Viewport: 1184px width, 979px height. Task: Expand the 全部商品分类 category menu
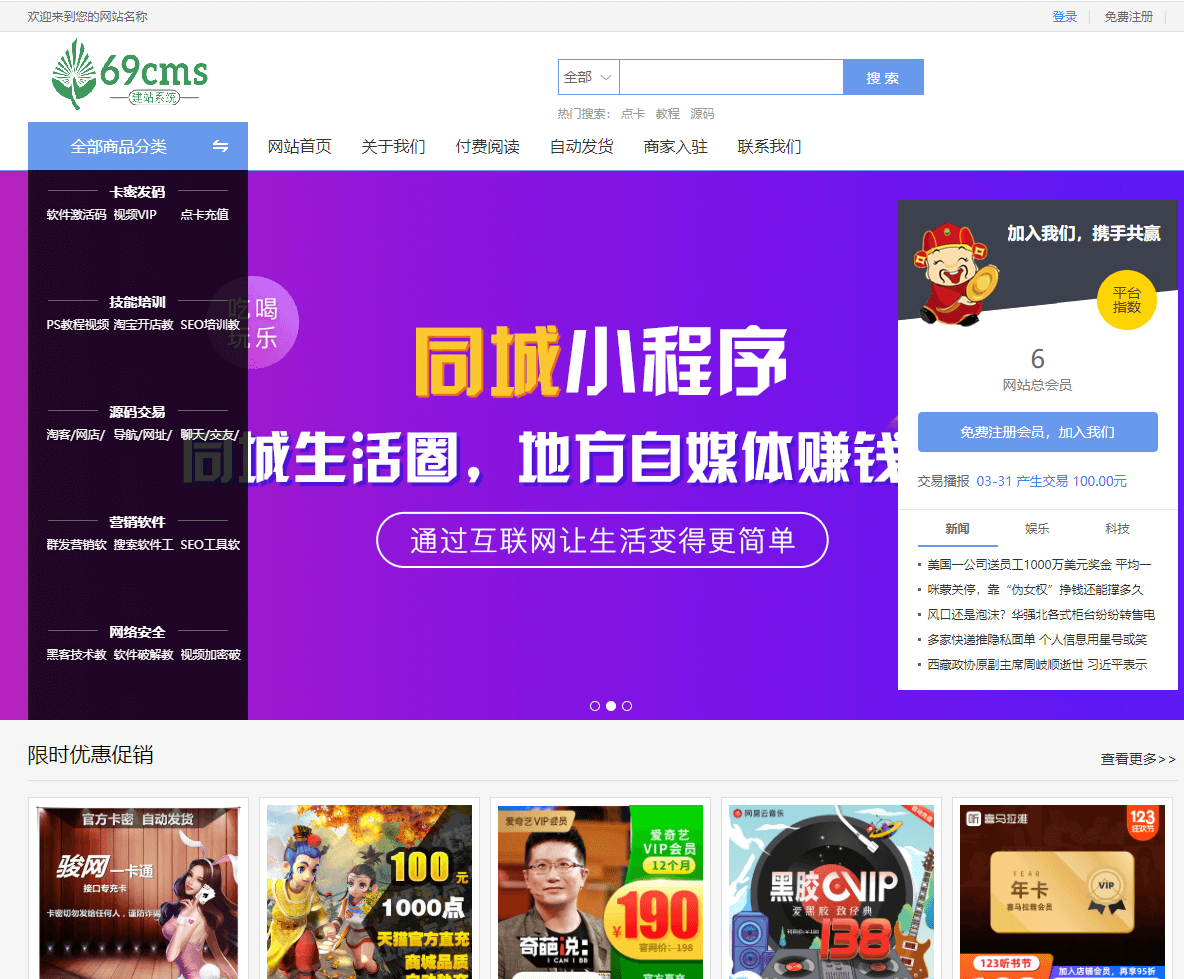tap(119, 147)
